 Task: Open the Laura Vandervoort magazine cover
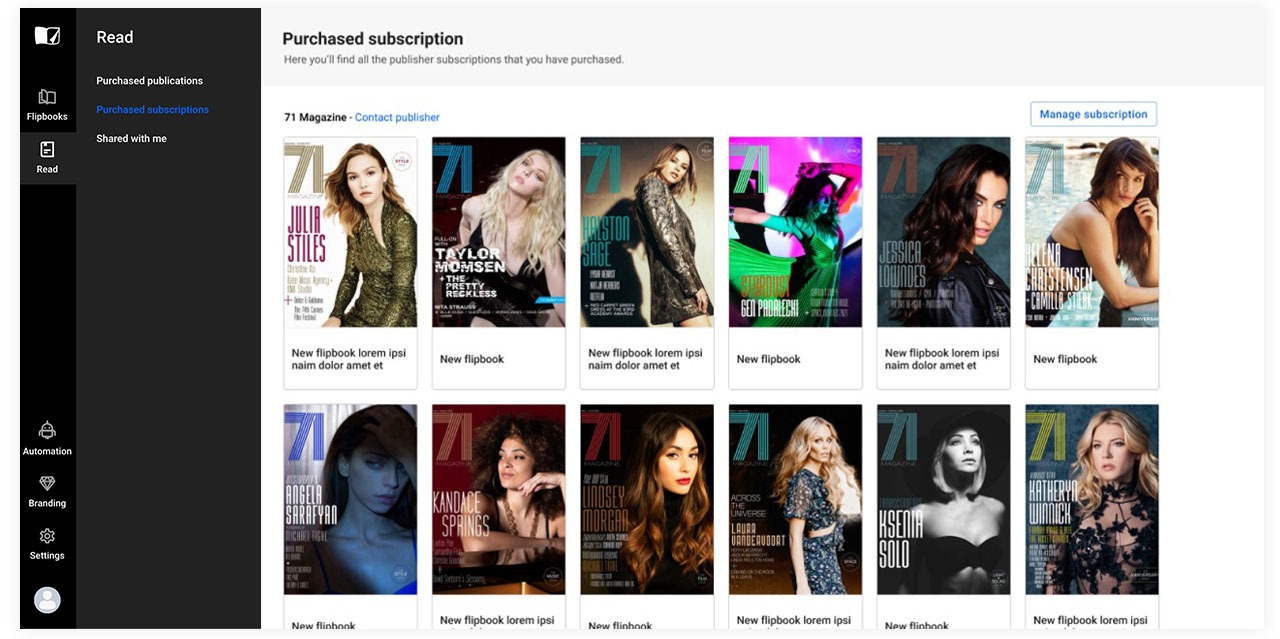[795, 499]
